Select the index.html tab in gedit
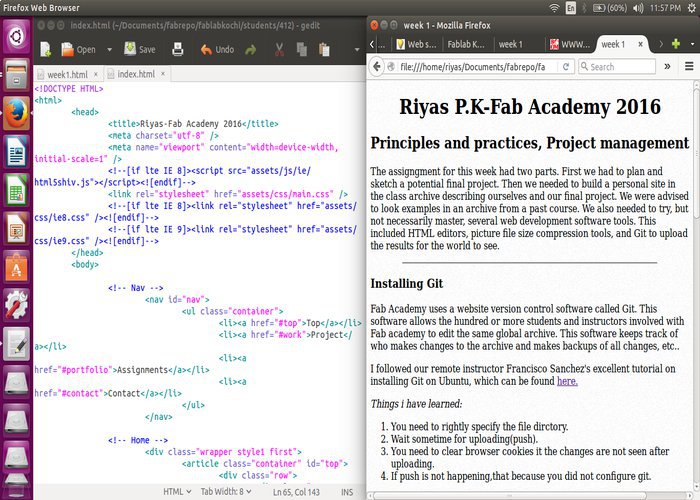Screen dimensions: 700x500 (136, 74)
